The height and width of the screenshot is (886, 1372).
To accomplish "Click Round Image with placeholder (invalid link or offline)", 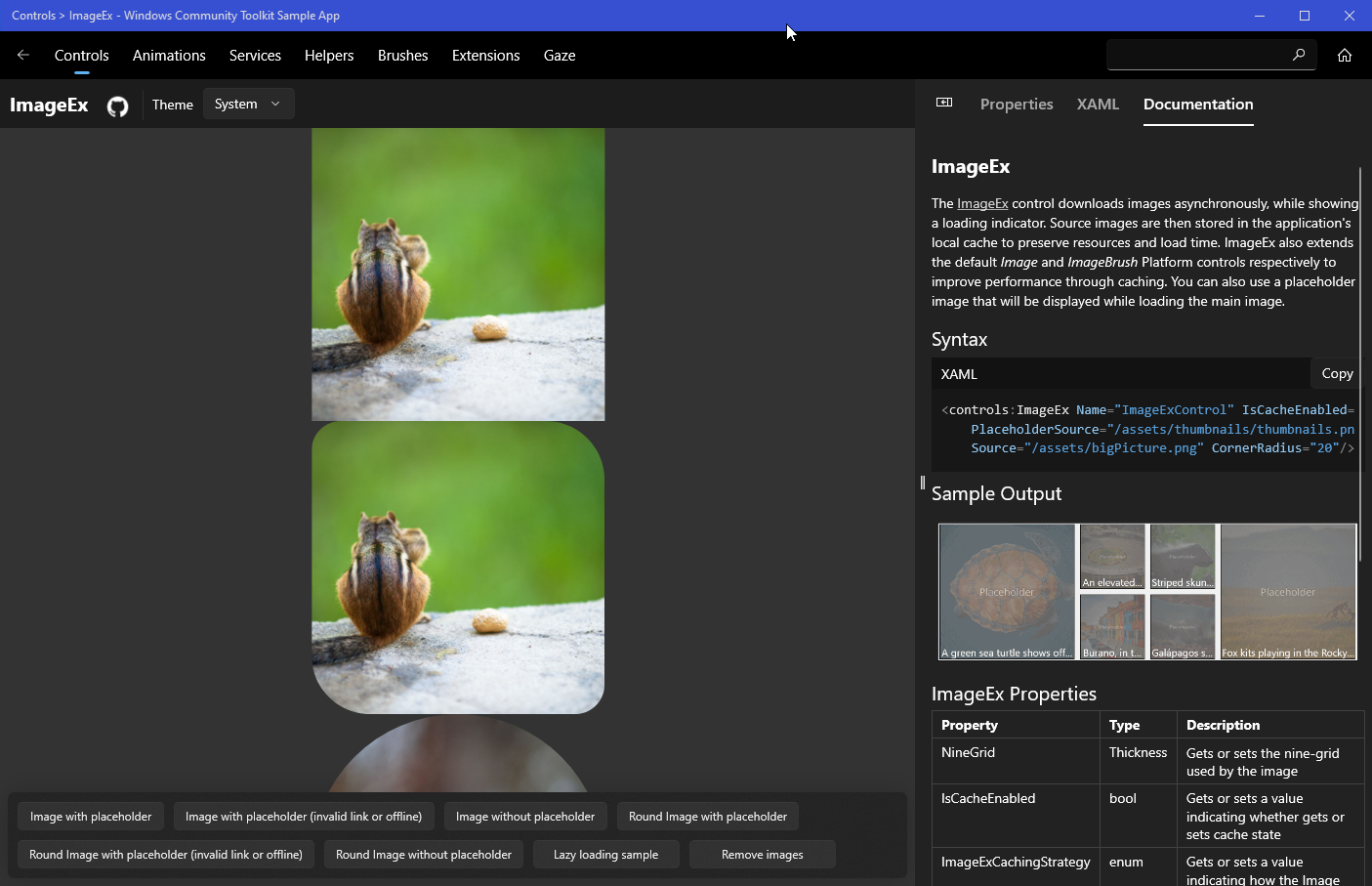I will pyautogui.click(x=166, y=855).
